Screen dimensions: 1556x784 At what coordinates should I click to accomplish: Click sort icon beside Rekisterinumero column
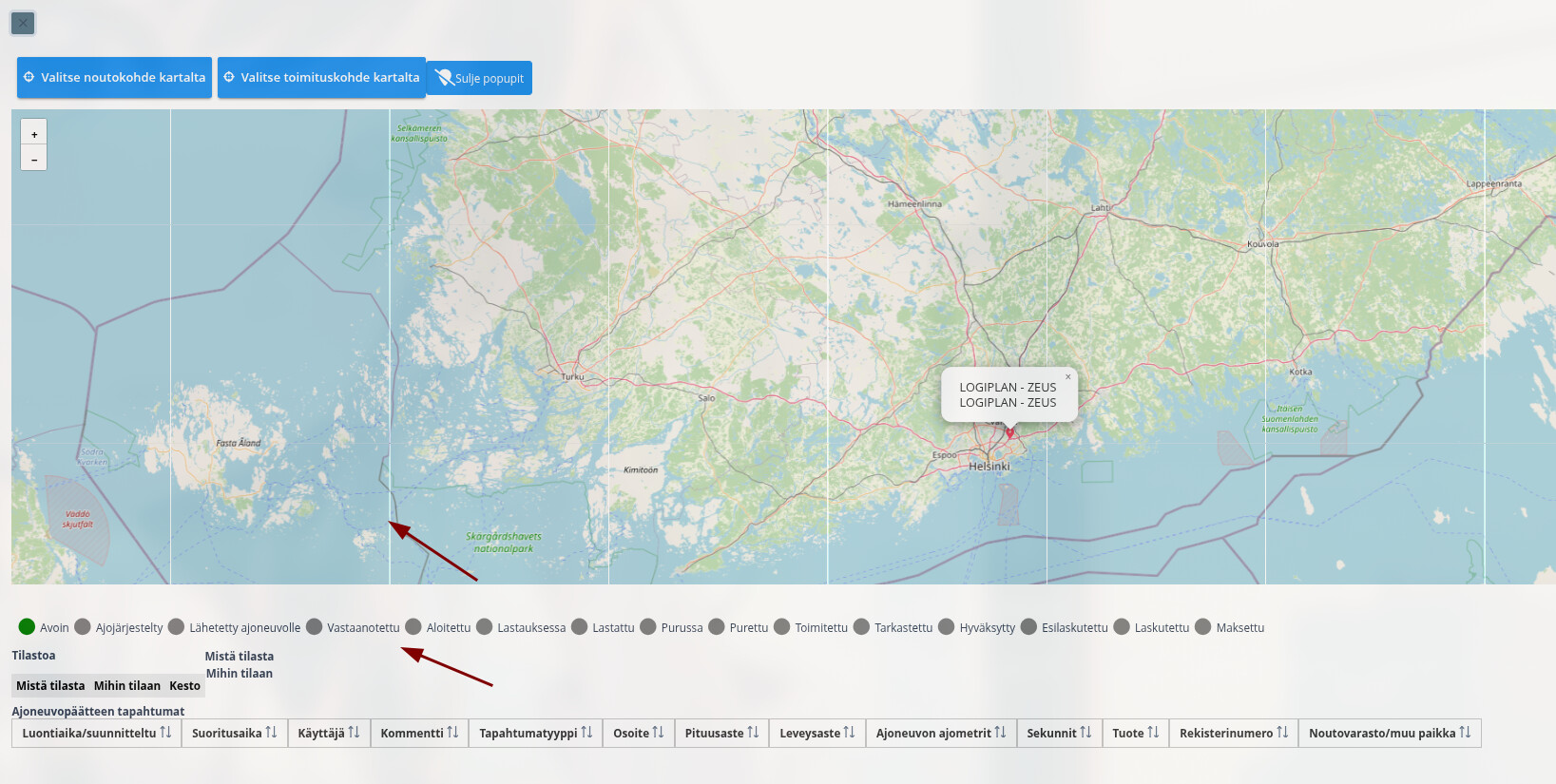tap(1282, 733)
